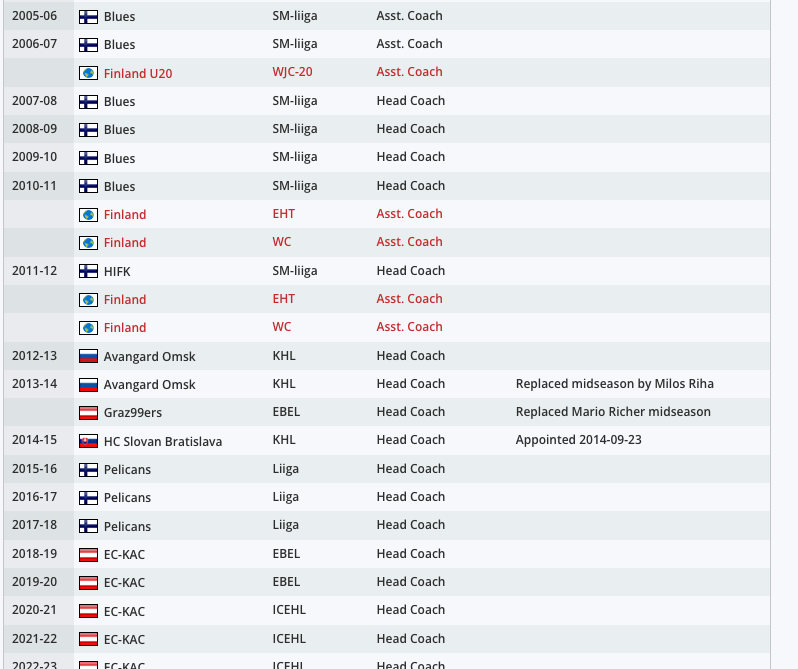Click the EBEL league link for Graz99ers
798x669 pixels.
286,412
